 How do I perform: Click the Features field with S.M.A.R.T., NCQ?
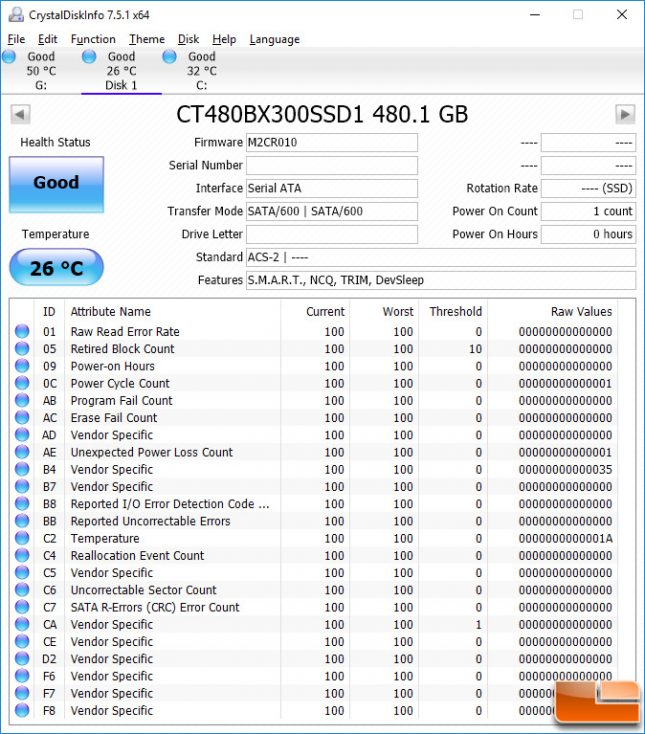(x=441, y=280)
